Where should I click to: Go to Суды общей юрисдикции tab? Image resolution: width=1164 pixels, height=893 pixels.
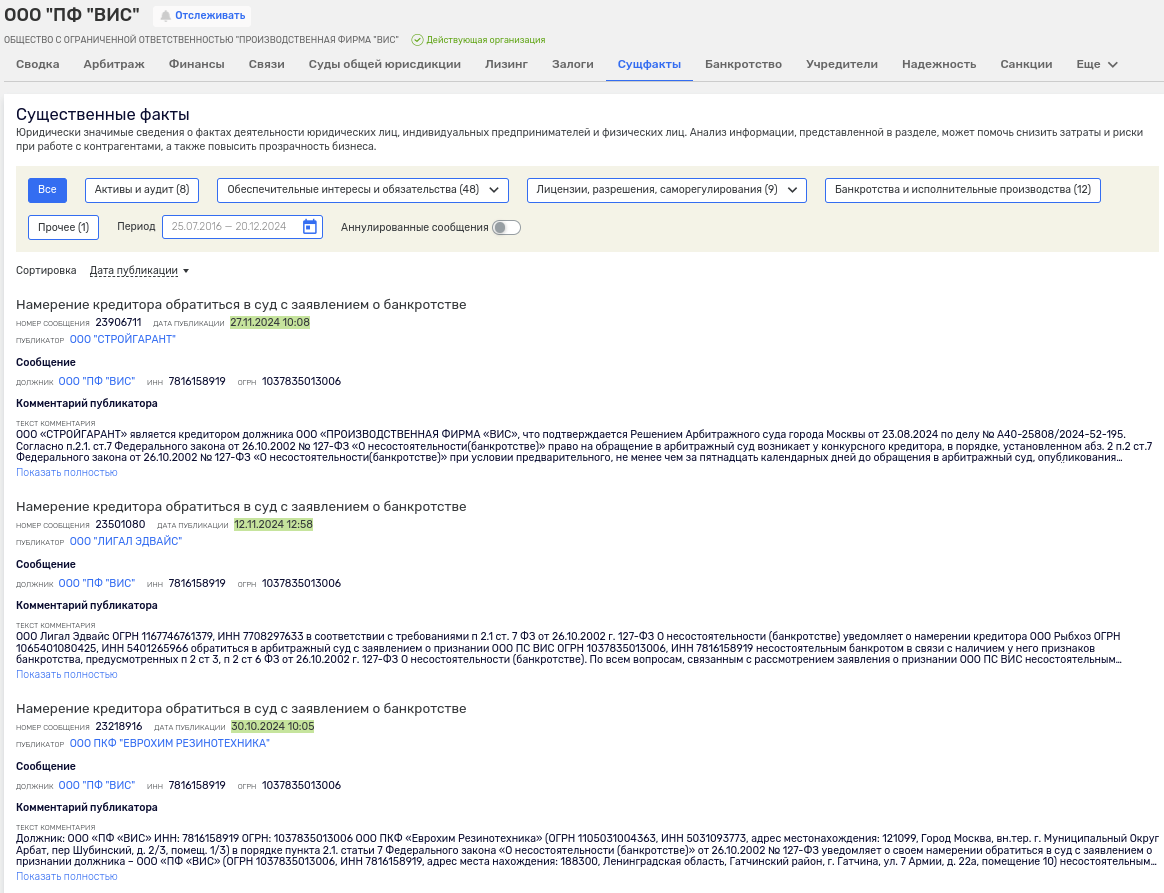[x=385, y=65]
